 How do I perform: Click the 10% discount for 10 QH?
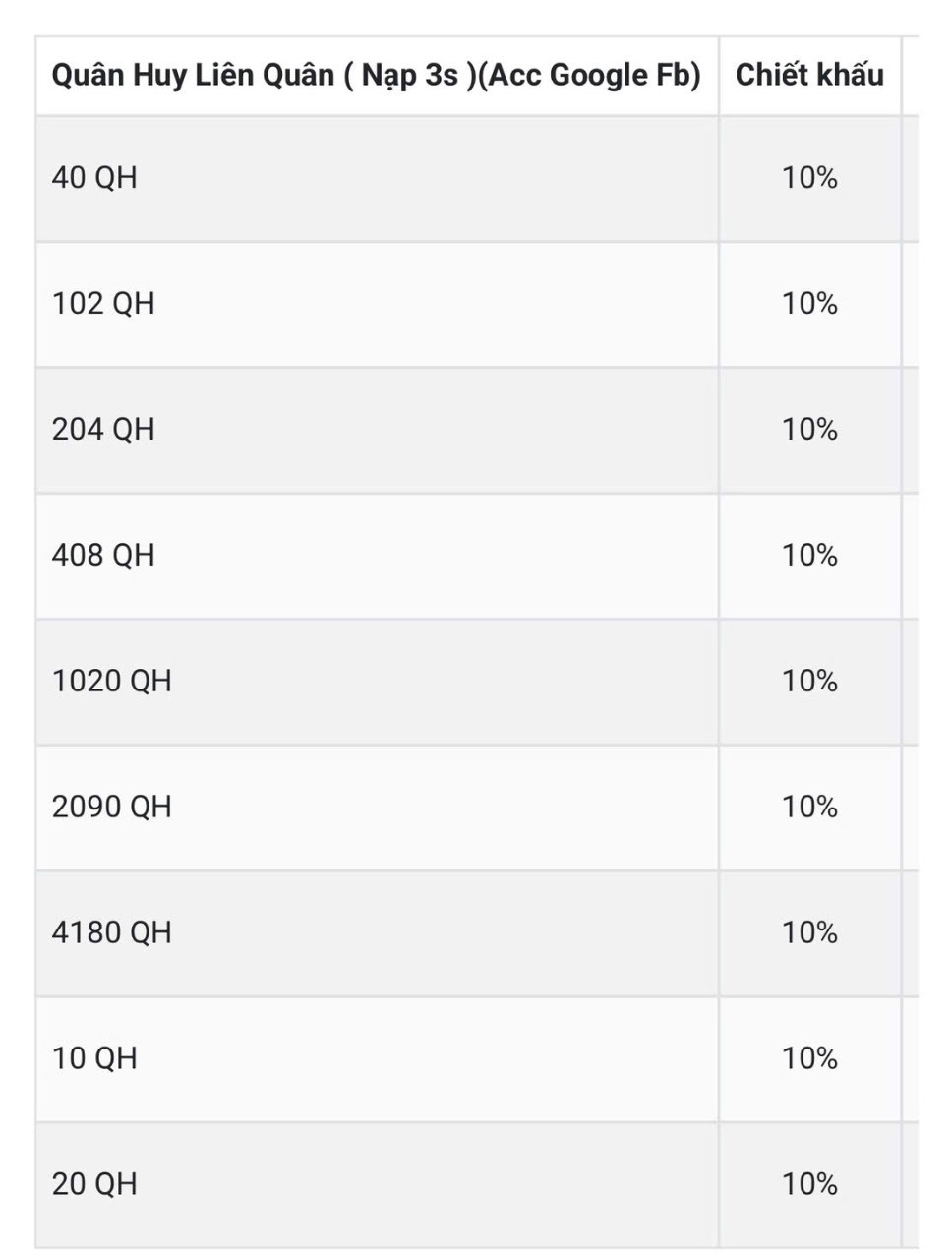[809, 1059]
